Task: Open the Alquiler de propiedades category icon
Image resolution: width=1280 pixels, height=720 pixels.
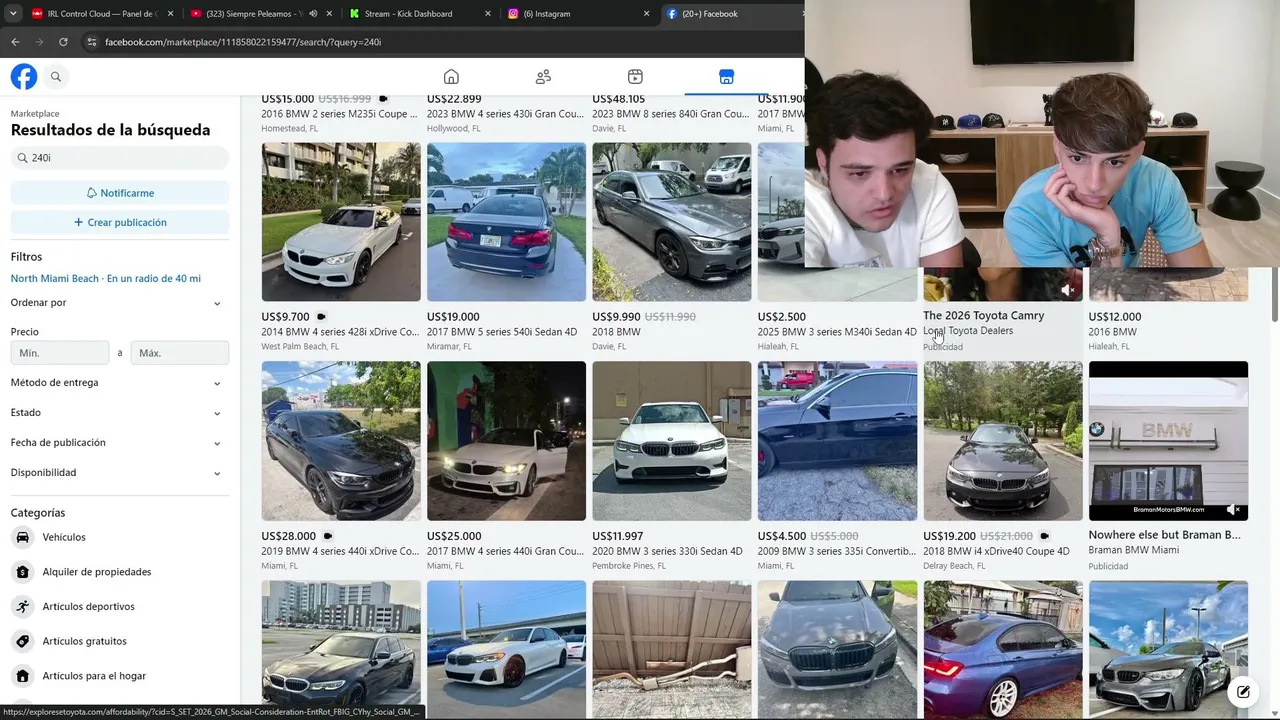Action: (23, 572)
